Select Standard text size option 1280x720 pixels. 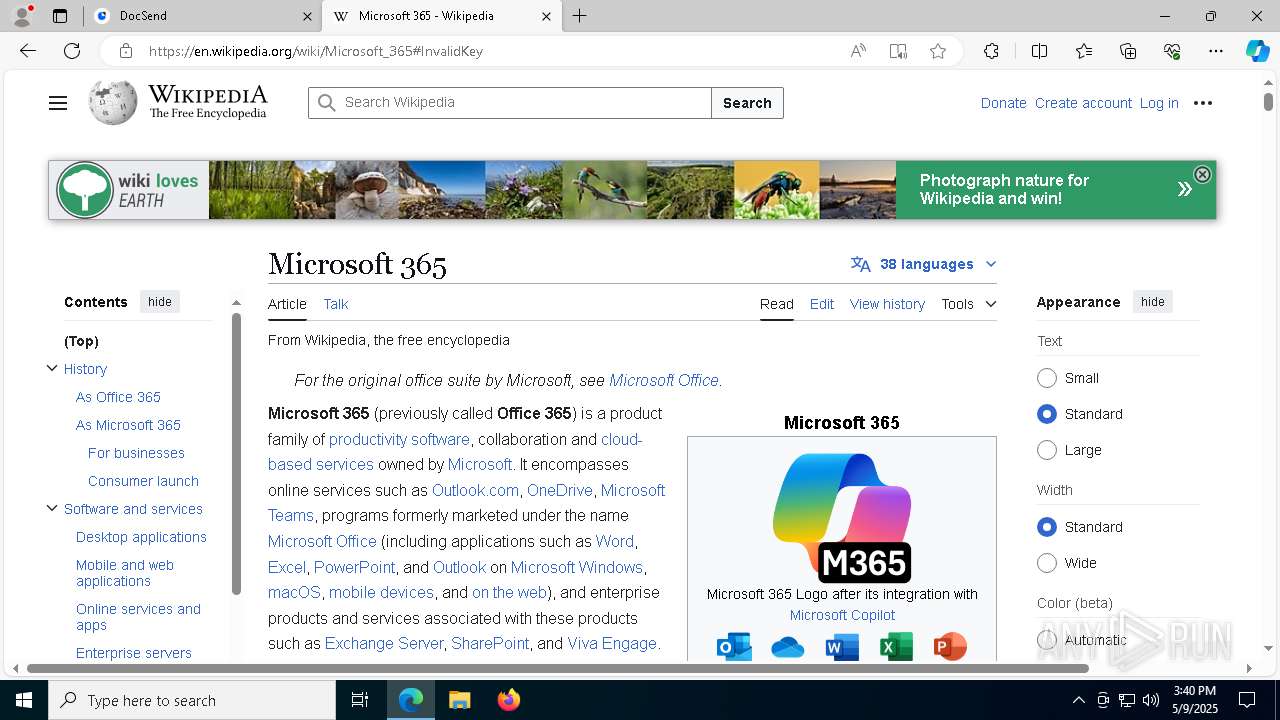1047,414
